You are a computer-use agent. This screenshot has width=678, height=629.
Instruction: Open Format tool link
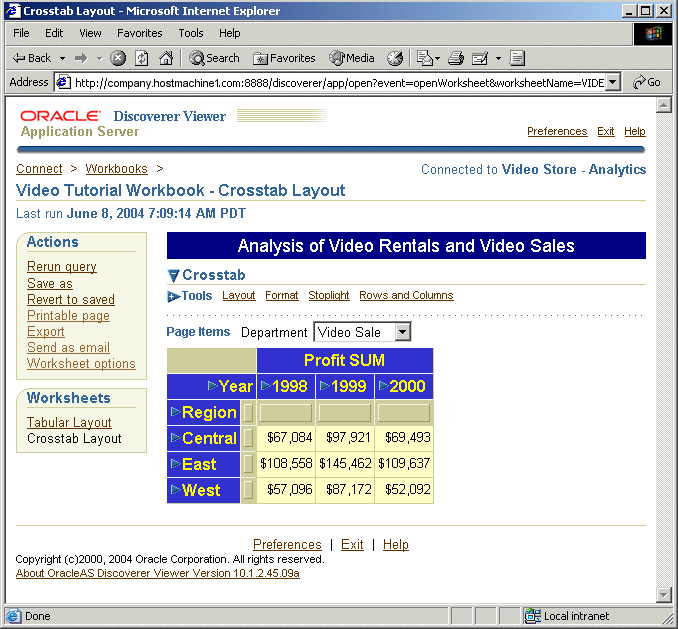[x=282, y=296]
